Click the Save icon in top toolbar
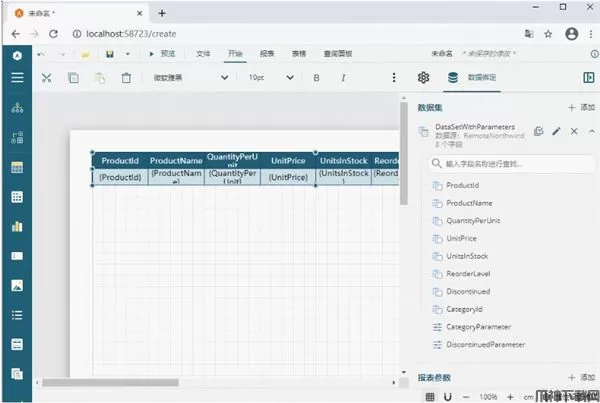 pyautogui.click(x=109, y=53)
